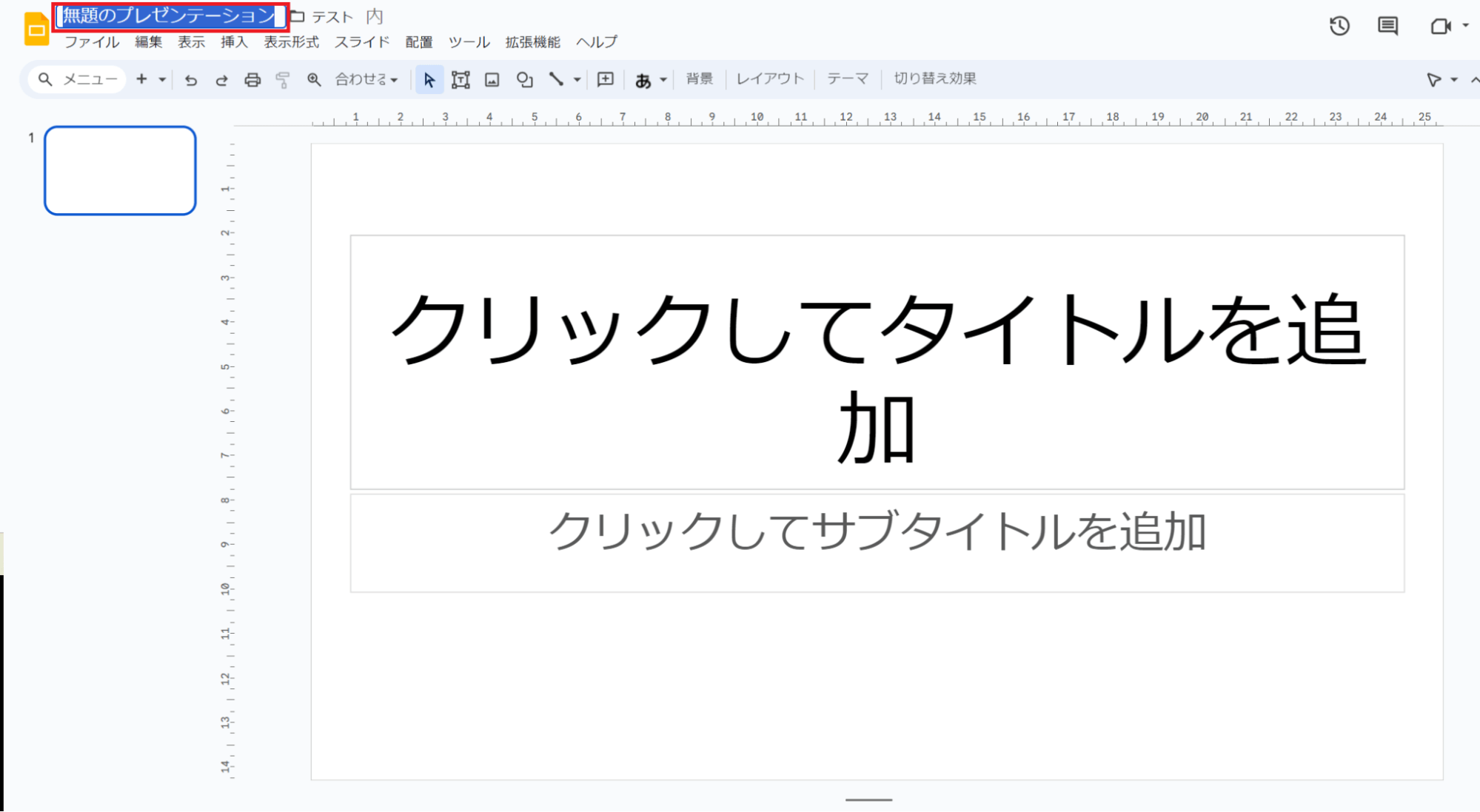Expand the new slide dropdown arrow

(x=162, y=79)
